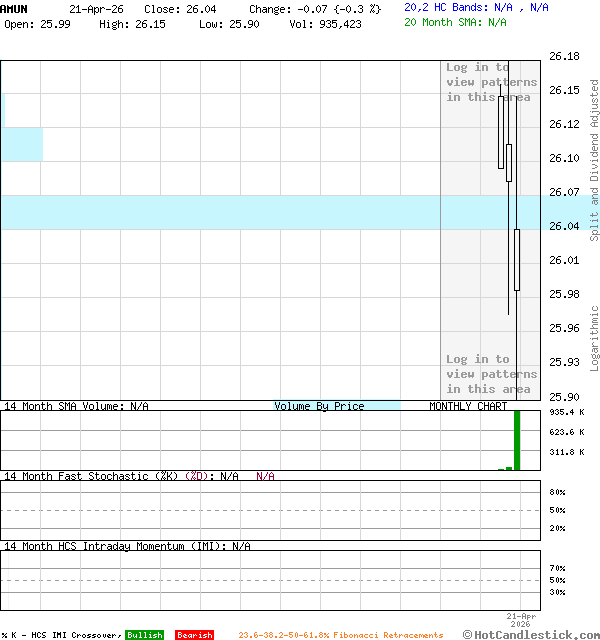Click the Volume By Price label
Image resolution: width=600 pixels, height=640 pixels.
(x=320, y=406)
